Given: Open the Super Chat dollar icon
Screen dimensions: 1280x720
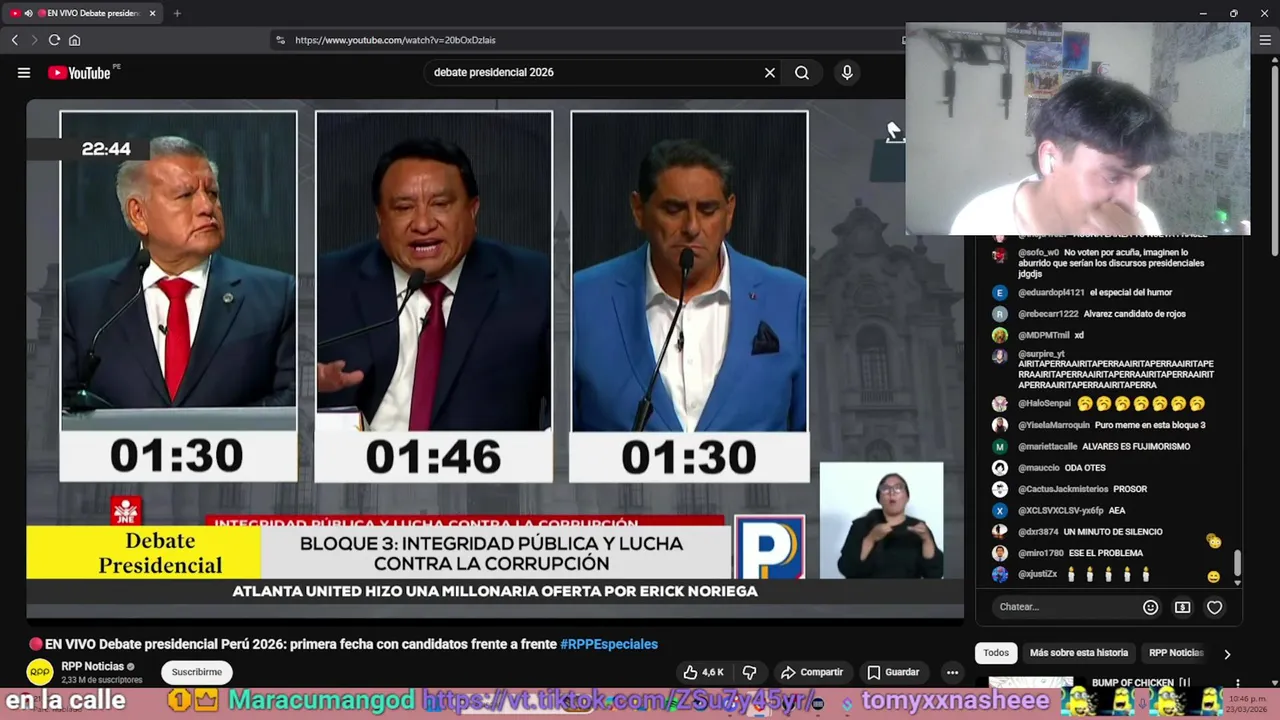Looking at the screenshot, I should (1182, 607).
